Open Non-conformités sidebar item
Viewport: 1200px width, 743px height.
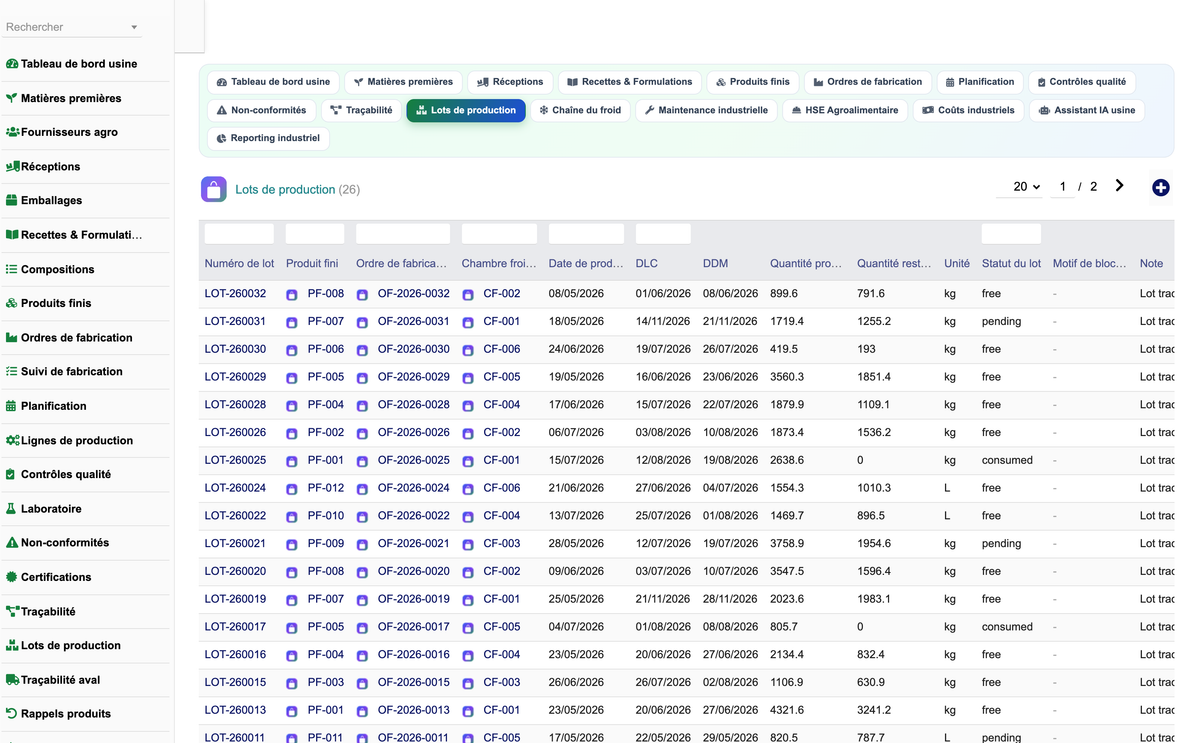click(57, 543)
